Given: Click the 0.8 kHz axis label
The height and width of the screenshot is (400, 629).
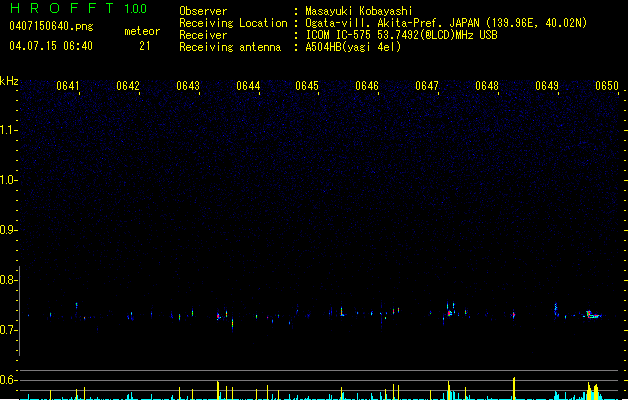Looking at the screenshot, I should pyautogui.click(x=8, y=280).
